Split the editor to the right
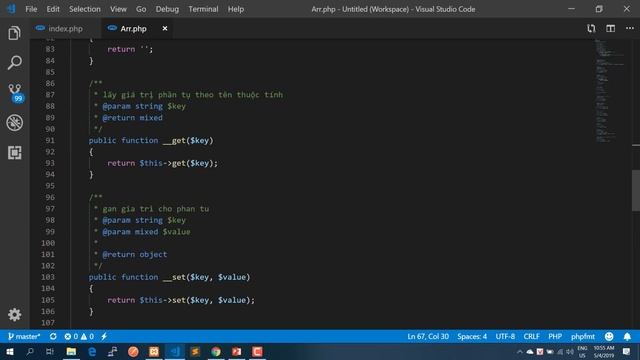This screenshot has width=640, height=360. tap(611, 29)
